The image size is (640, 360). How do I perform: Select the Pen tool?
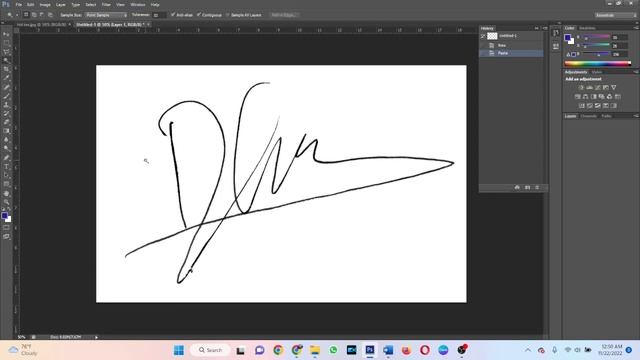tap(6, 158)
